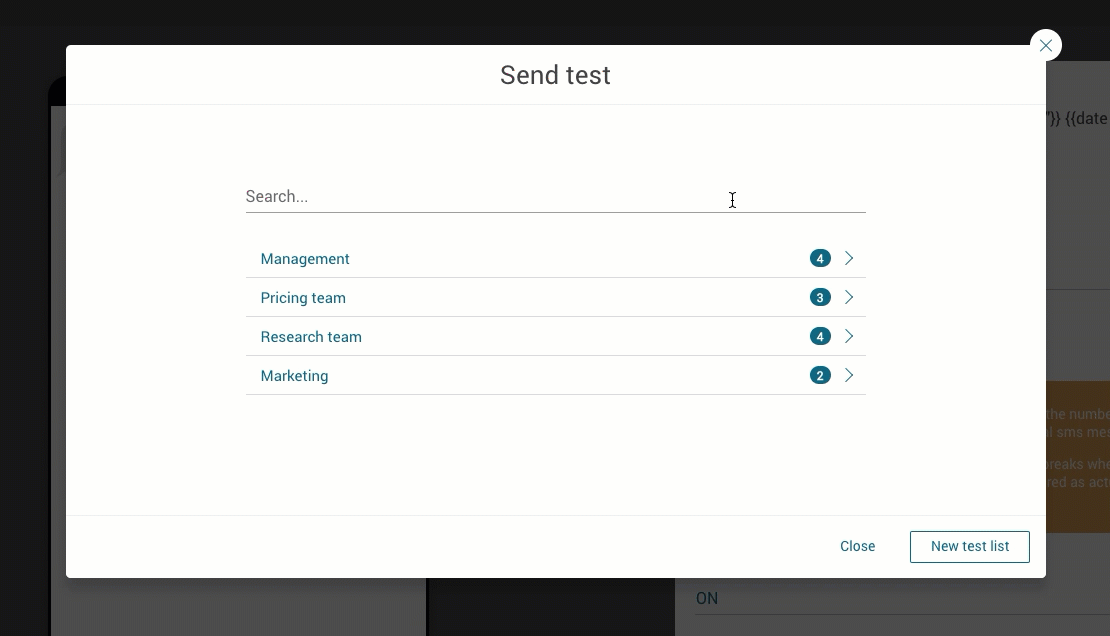Open the ON dropdown behind the dialog
This screenshot has height=636, width=1110.
900,598
